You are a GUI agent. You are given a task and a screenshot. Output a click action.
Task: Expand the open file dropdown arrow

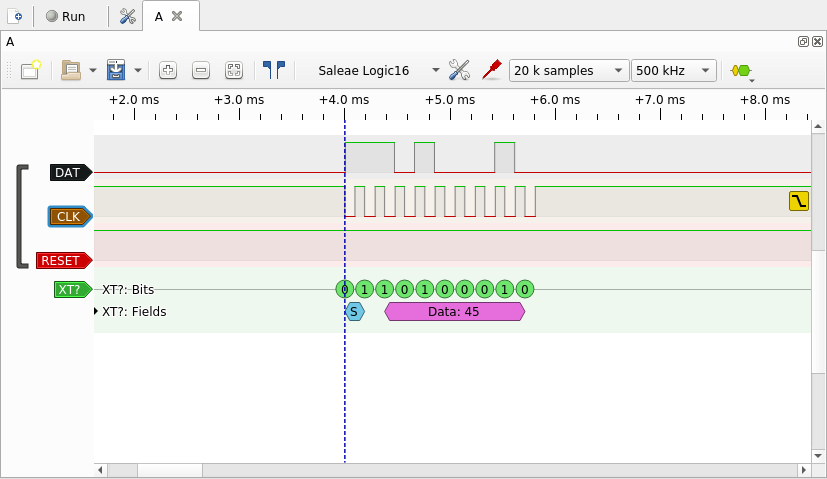click(x=93, y=70)
